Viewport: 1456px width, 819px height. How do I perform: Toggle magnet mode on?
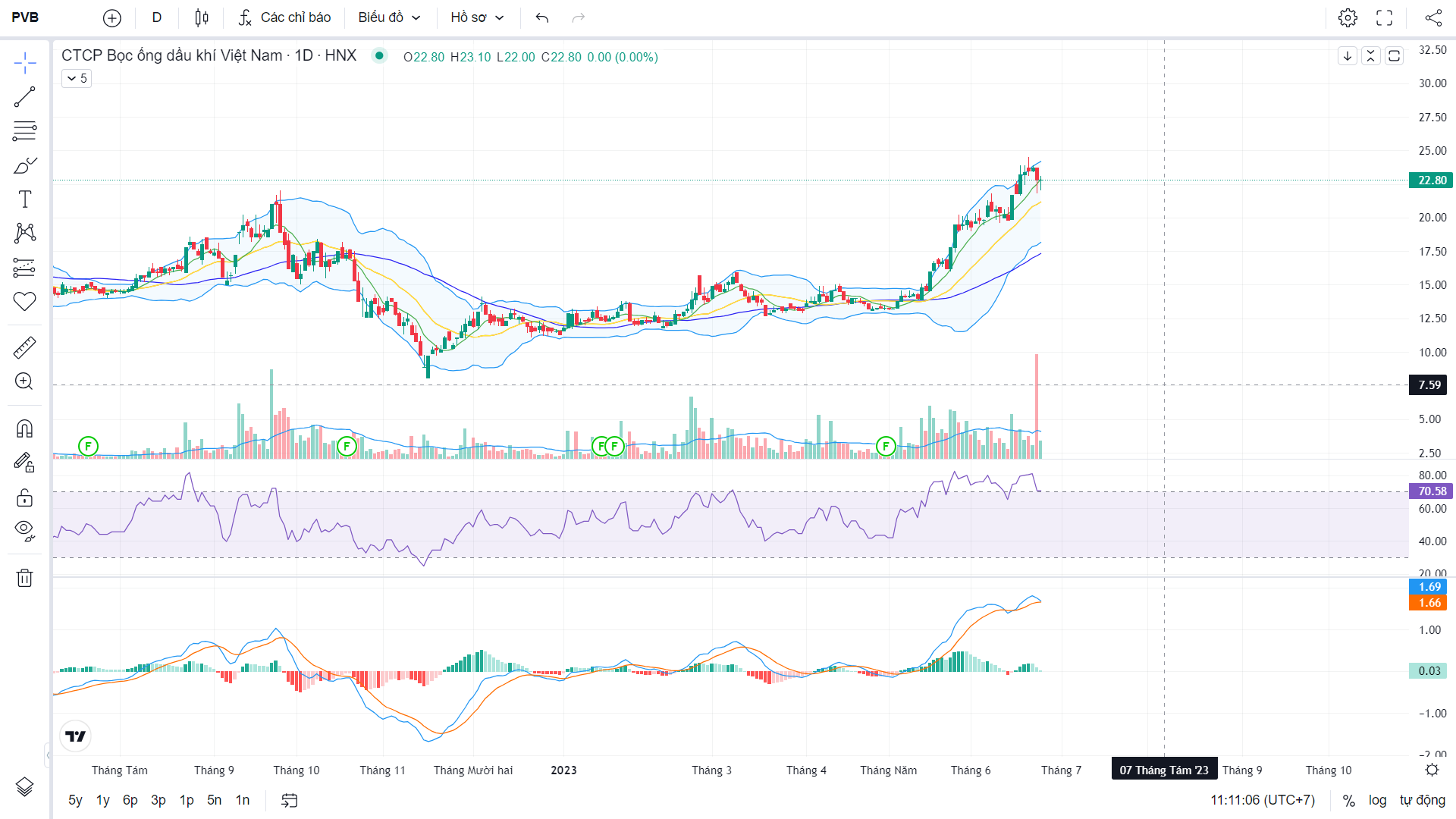click(x=24, y=429)
